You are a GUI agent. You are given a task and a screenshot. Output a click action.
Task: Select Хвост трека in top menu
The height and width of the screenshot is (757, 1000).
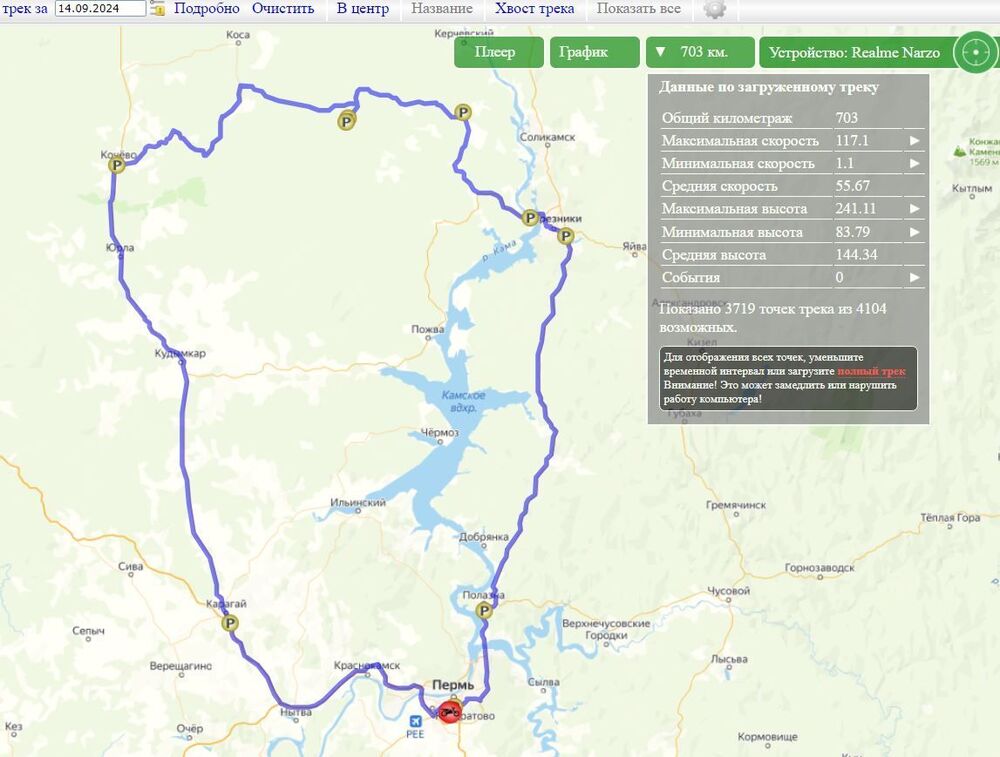534,9
